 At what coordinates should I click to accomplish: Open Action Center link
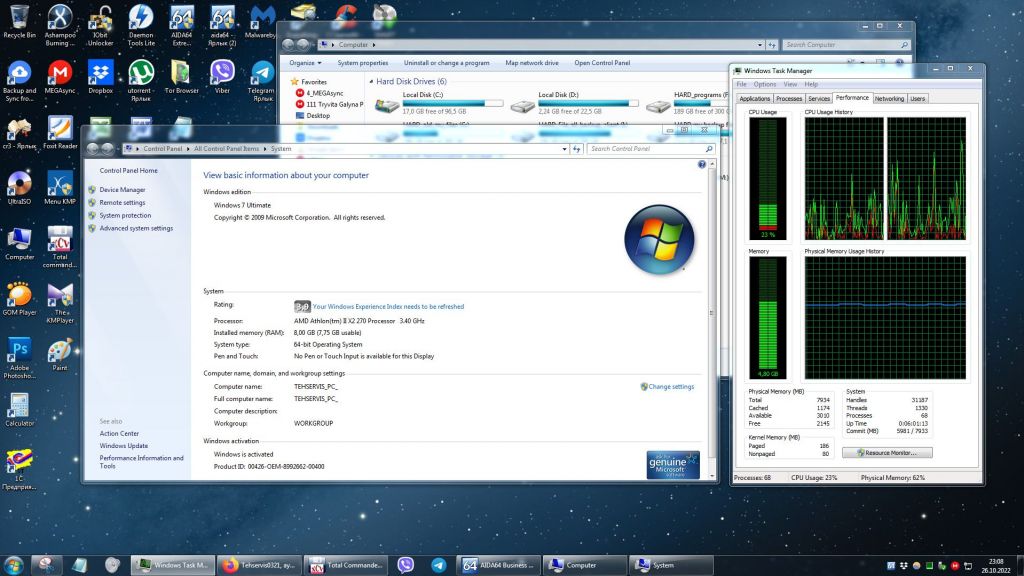[x=119, y=434]
